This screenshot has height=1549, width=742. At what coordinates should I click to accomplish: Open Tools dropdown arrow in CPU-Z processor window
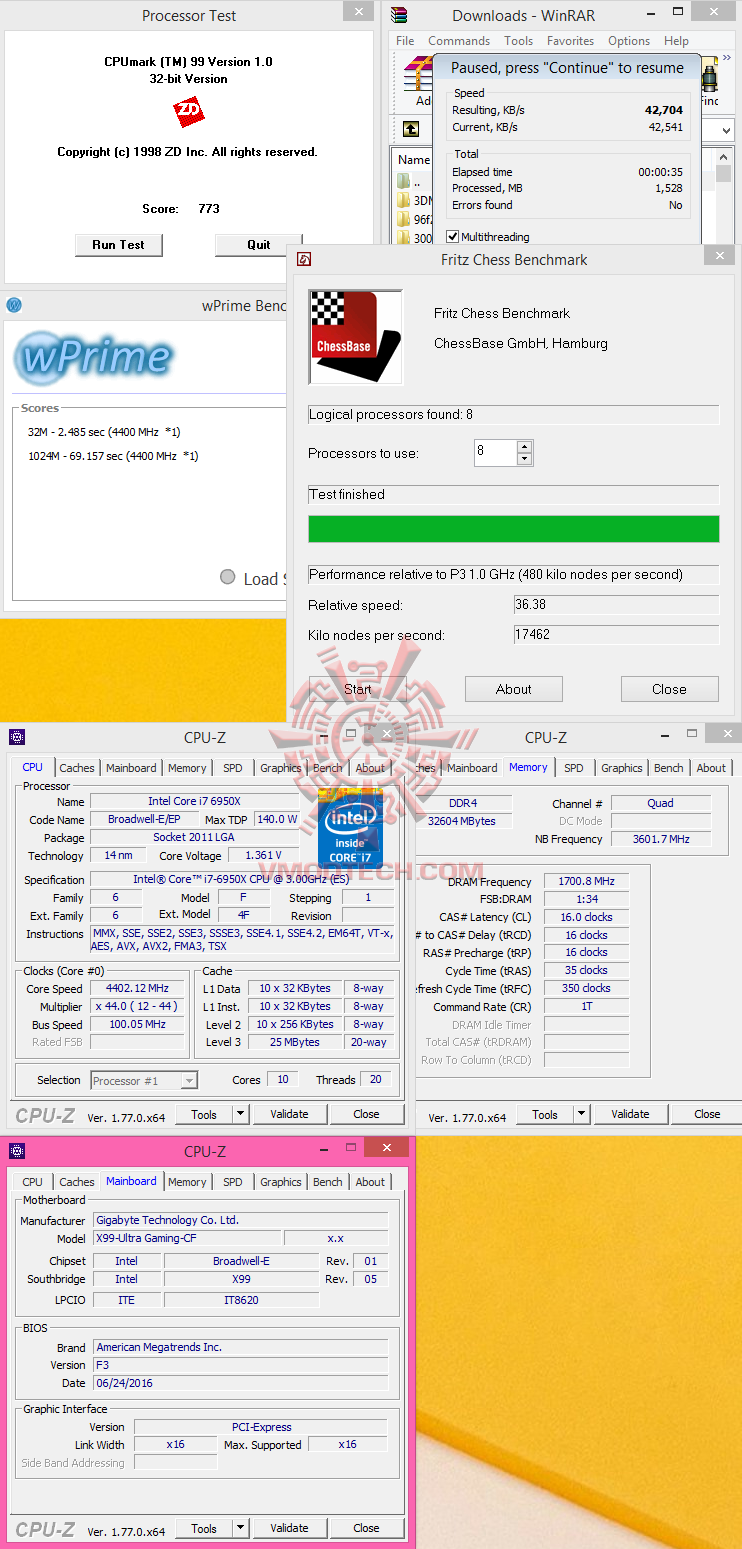tap(240, 1114)
